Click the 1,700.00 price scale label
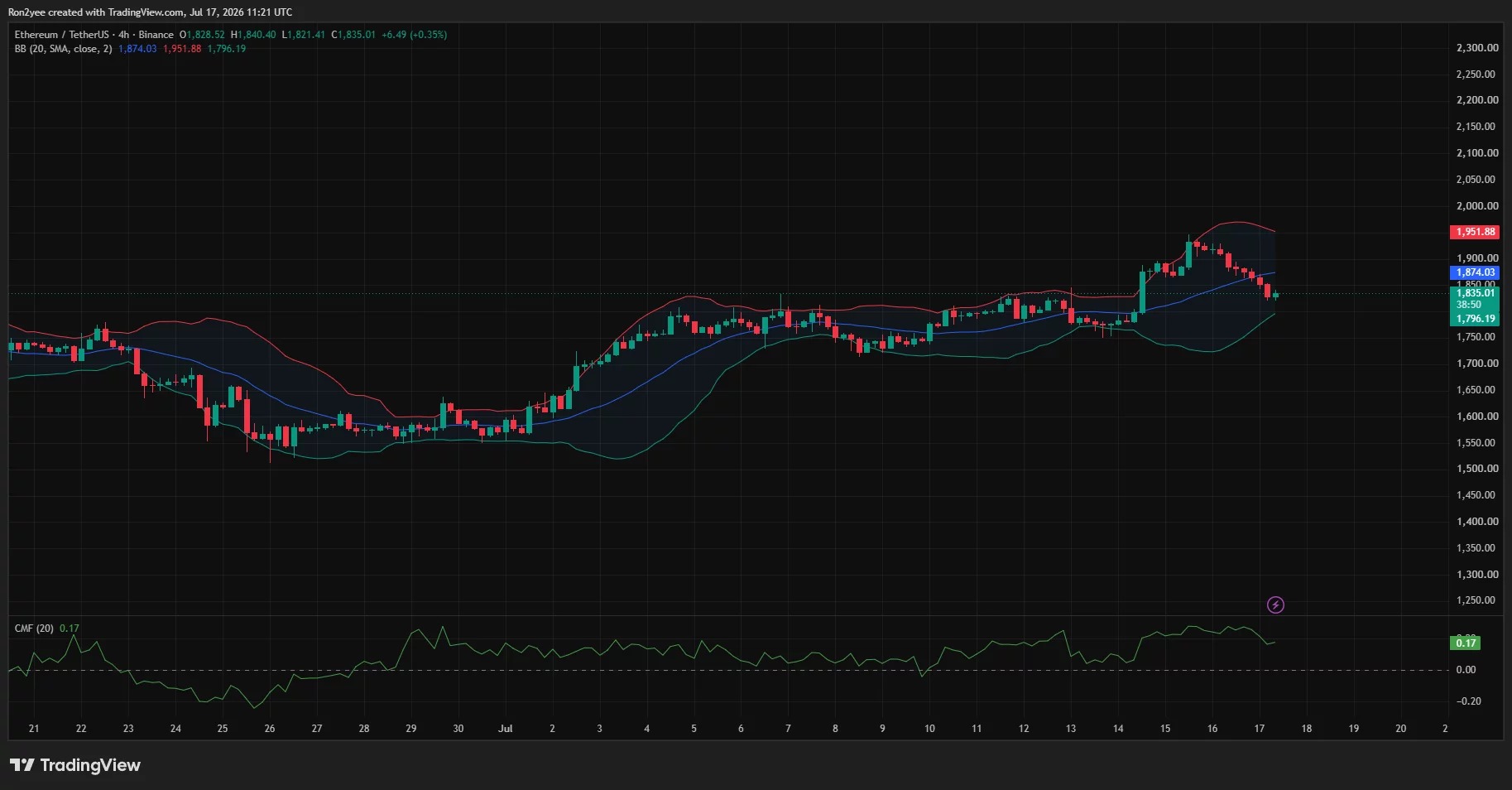1512x790 pixels. click(1477, 364)
